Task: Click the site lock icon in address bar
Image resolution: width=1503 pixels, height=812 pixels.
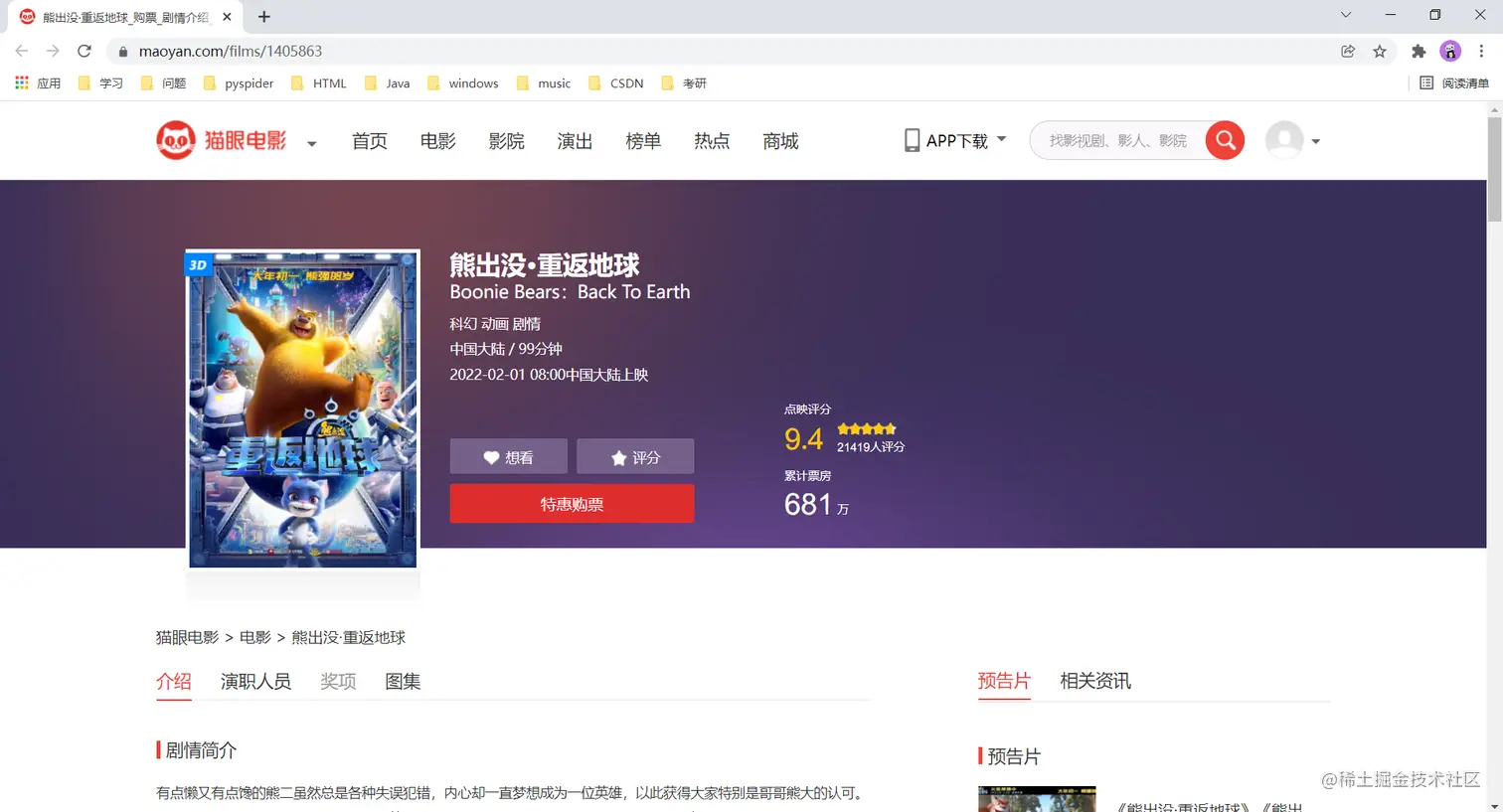Action: (123, 52)
